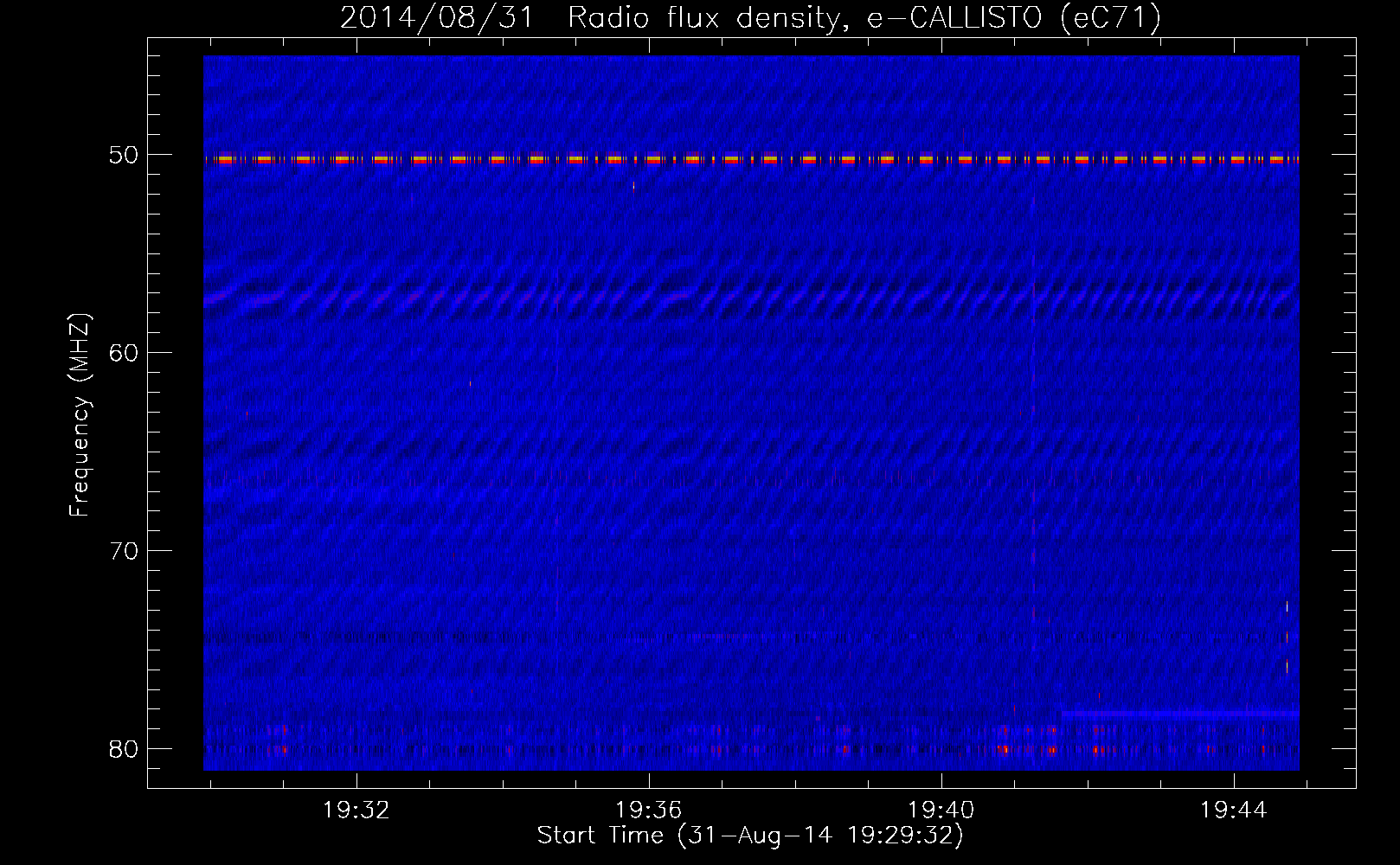The image size is (1400, 865).
Task: Click the 19:40 time tick label
Action: pyautogui.click(x=941, y=811)
